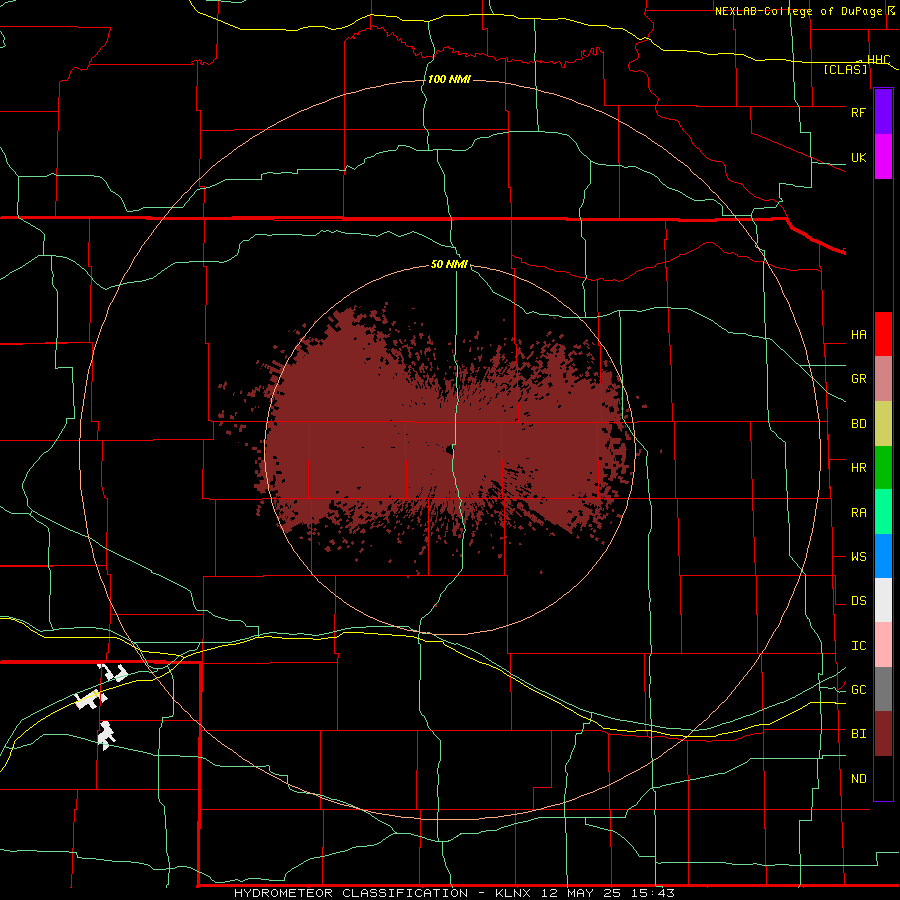Click the RF legend label
The image size is (900, 900).
pos(858,112)
